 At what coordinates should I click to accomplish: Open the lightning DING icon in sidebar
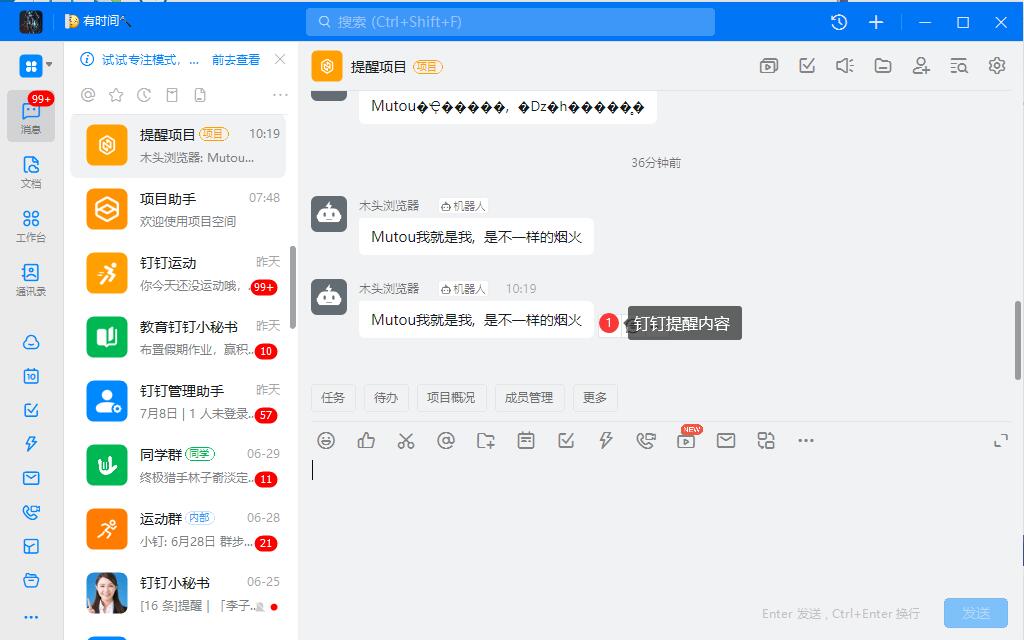(31, 444)
